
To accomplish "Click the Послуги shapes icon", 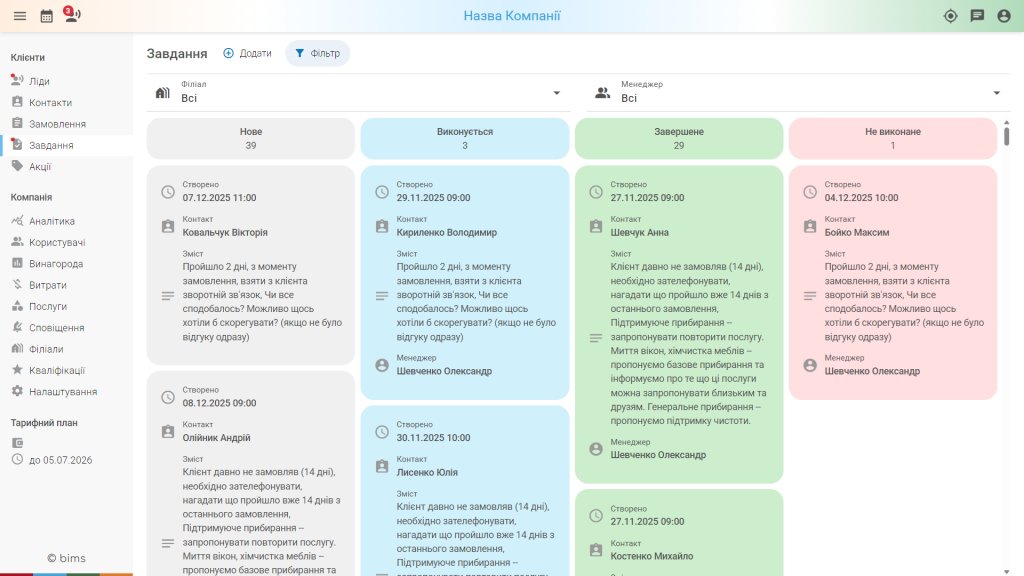I will (x=17, y=306).
